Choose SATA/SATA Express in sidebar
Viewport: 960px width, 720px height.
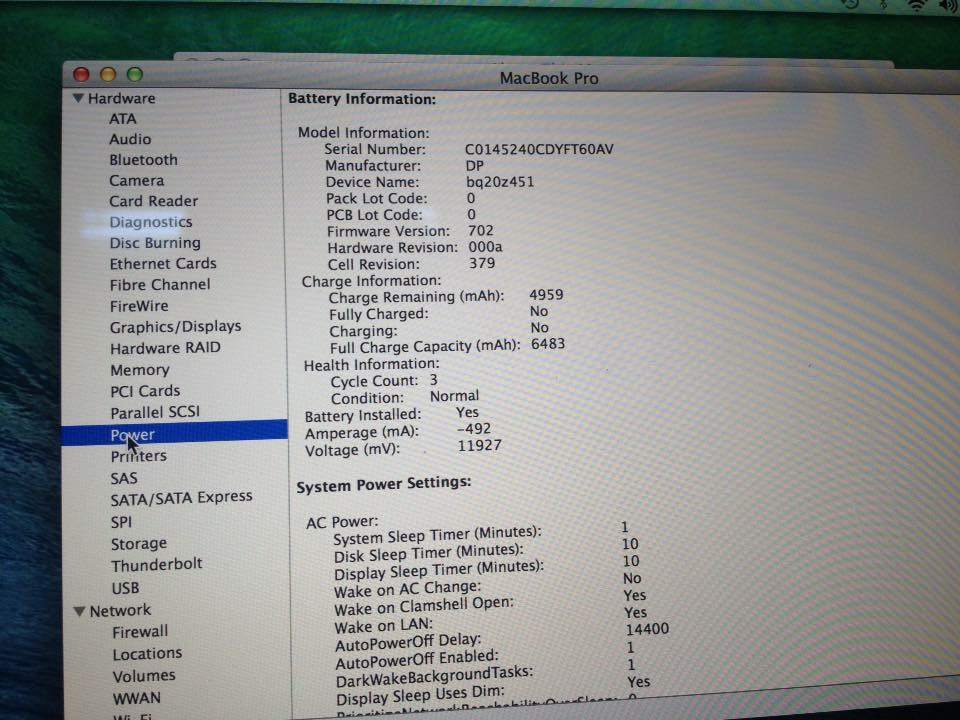coord(181,497)
